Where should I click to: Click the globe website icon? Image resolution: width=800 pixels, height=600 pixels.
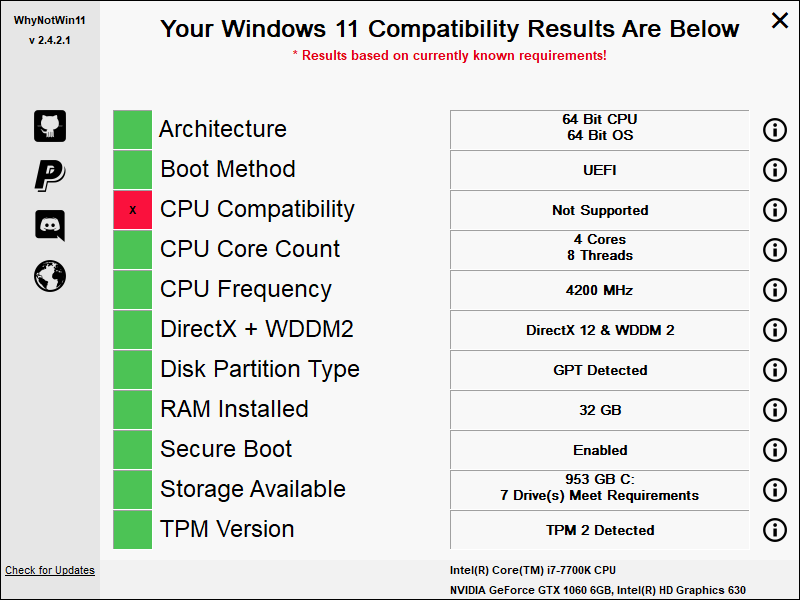coord(50,276)
